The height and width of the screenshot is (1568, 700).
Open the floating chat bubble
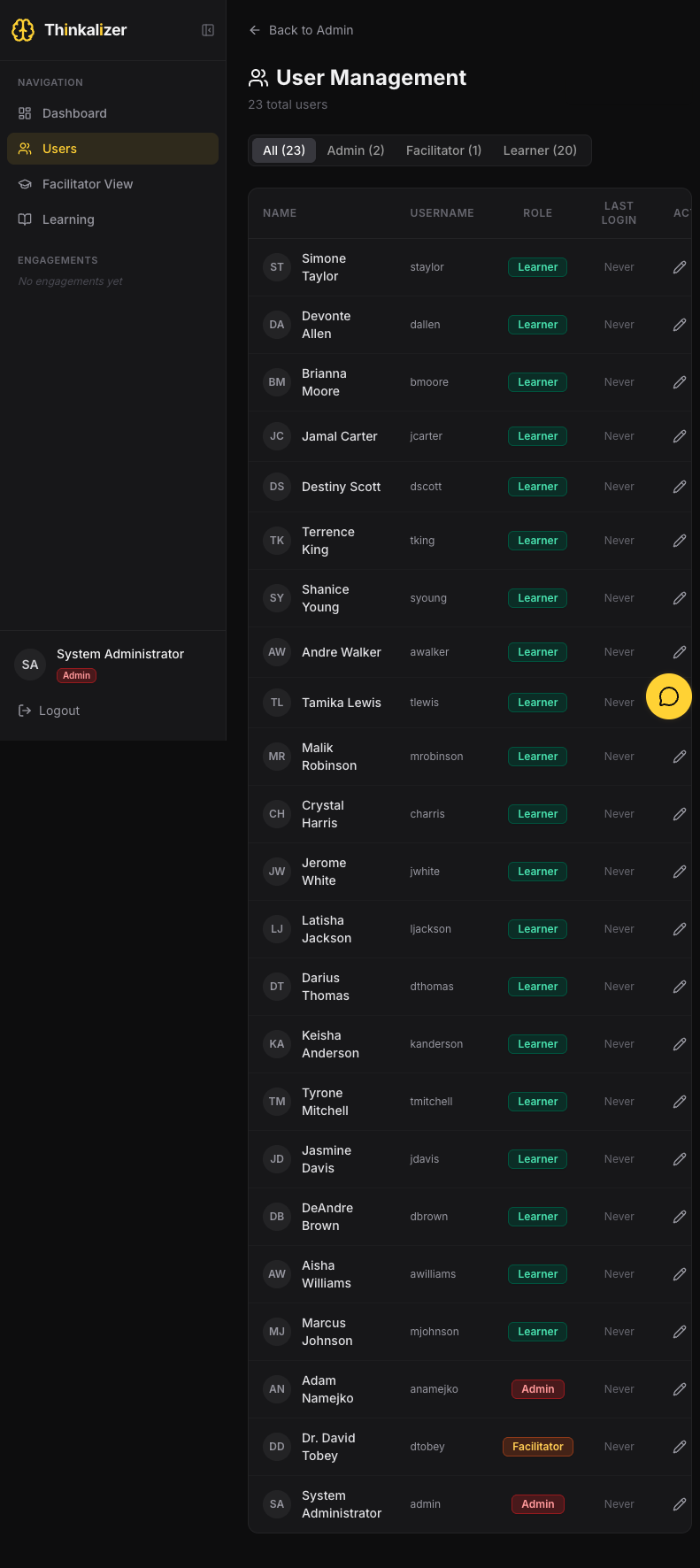pyautogui.click(x=669, y=696)
